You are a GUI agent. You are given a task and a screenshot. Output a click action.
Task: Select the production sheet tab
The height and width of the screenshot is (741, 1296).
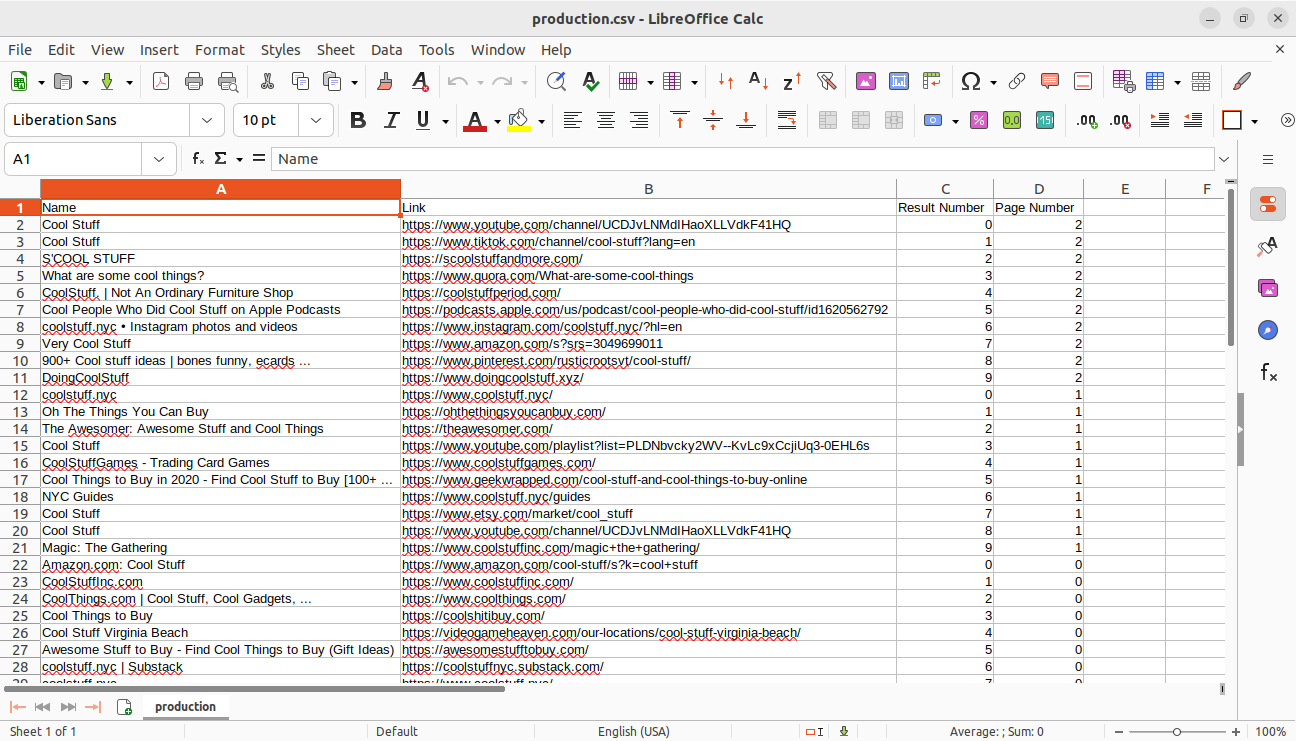(x=185, y=706)
